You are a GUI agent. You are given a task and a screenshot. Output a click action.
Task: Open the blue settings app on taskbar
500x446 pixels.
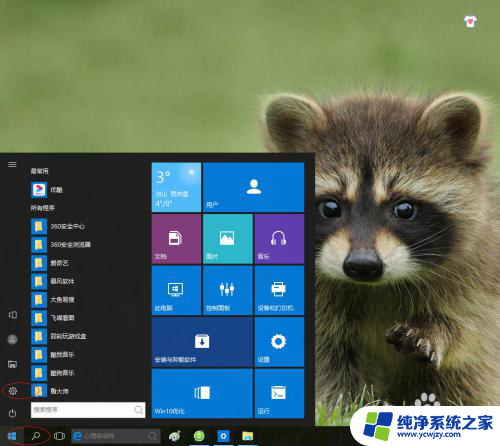223,436
